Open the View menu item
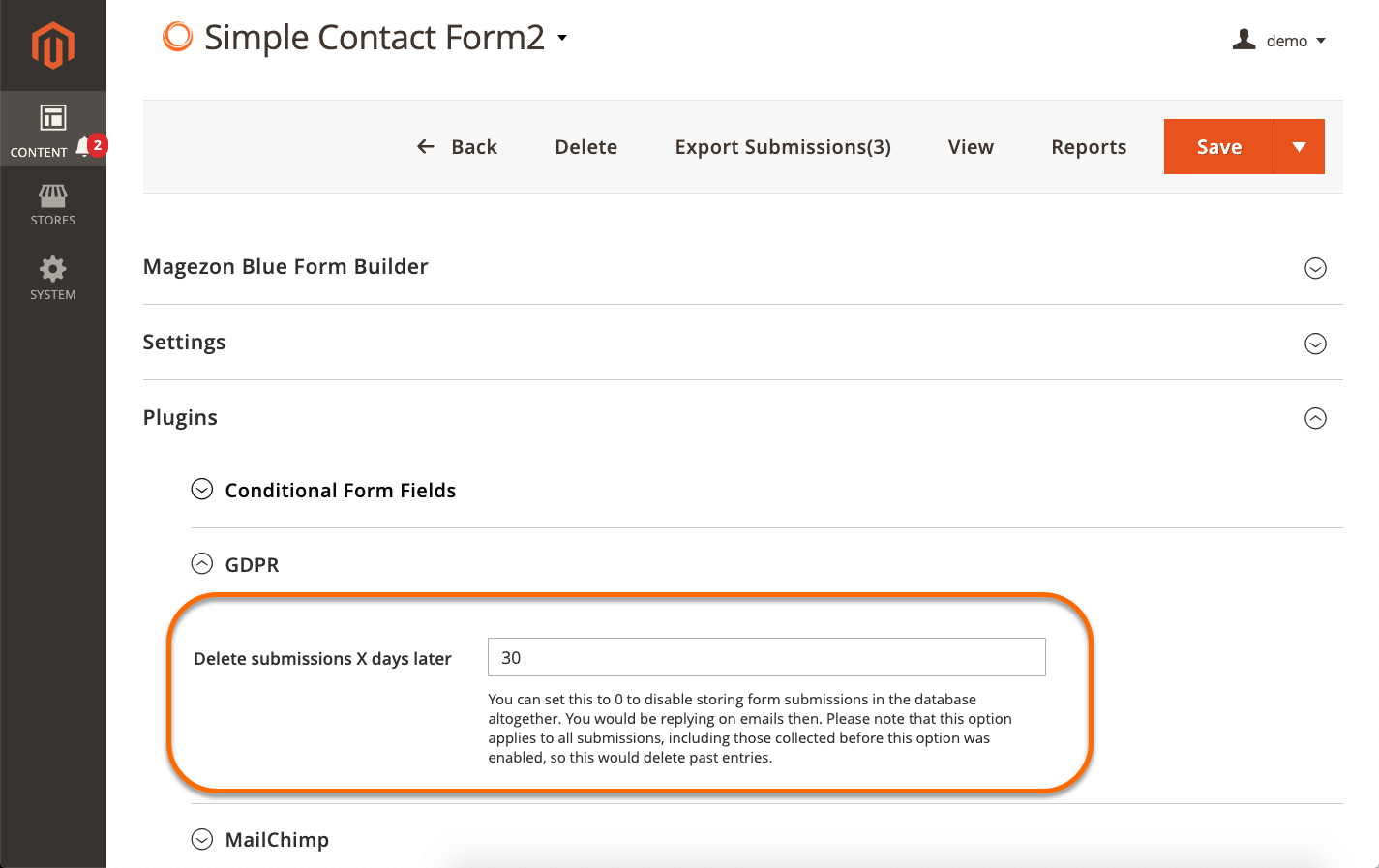Image resolution: width=1379 pixels, height=868 pixels. (x=971, y=146)
